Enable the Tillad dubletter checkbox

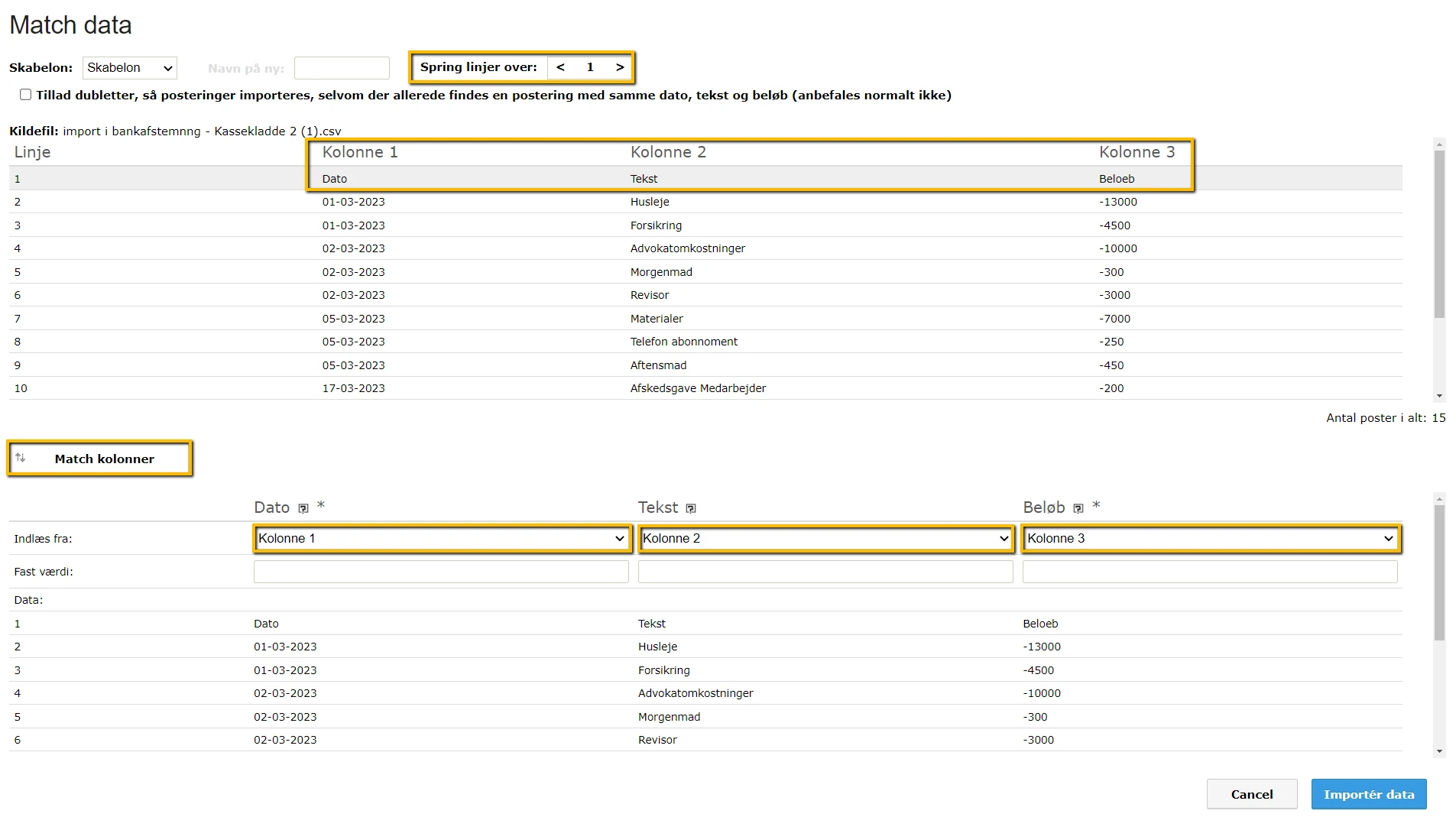coord(26,95)
